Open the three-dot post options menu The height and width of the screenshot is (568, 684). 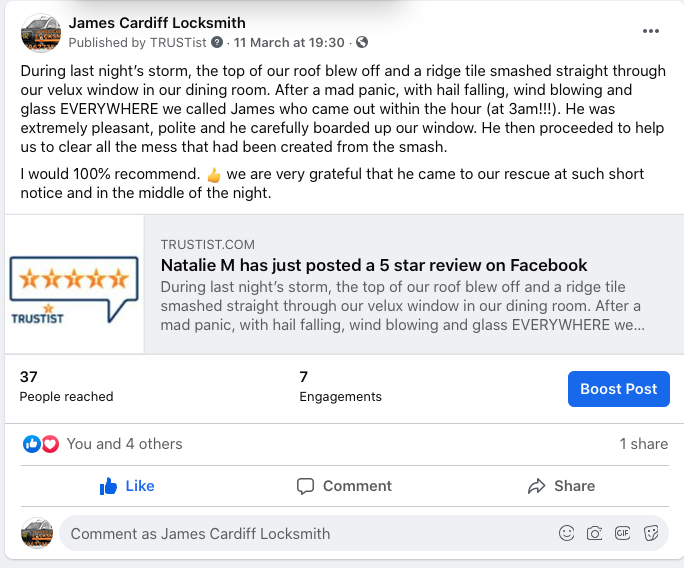(x=651, y=31)
